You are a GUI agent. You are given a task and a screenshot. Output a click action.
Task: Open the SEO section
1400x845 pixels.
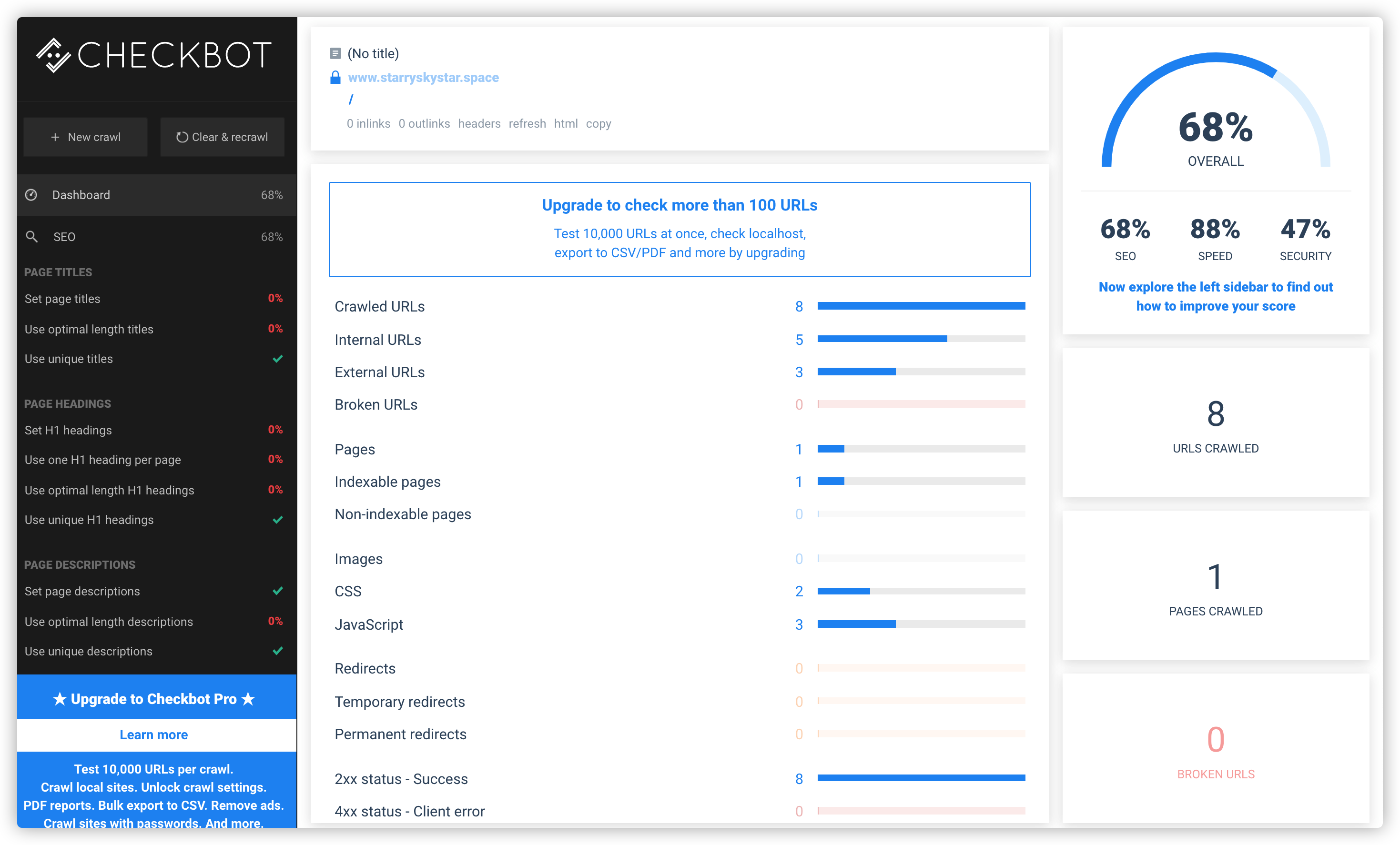[x=157, y=237]
